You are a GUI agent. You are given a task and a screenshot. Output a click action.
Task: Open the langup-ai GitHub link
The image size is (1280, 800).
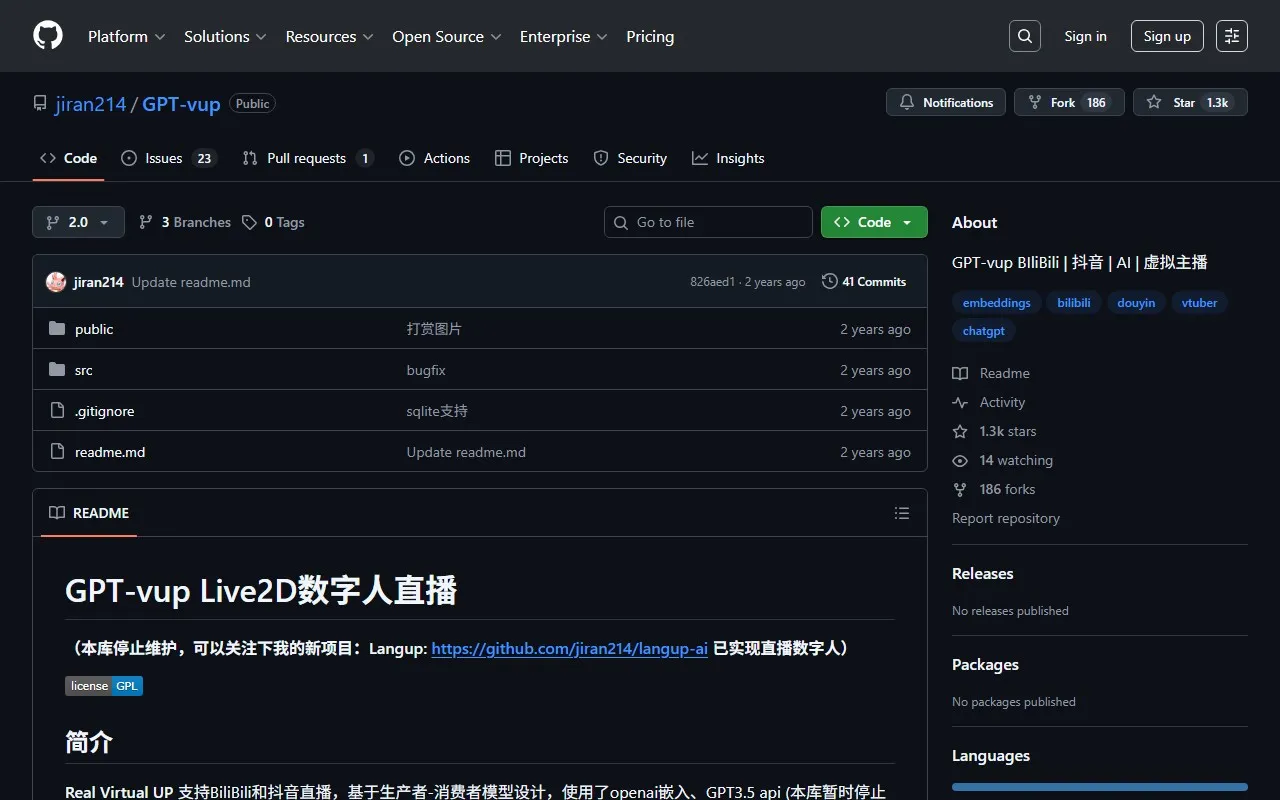569,648
